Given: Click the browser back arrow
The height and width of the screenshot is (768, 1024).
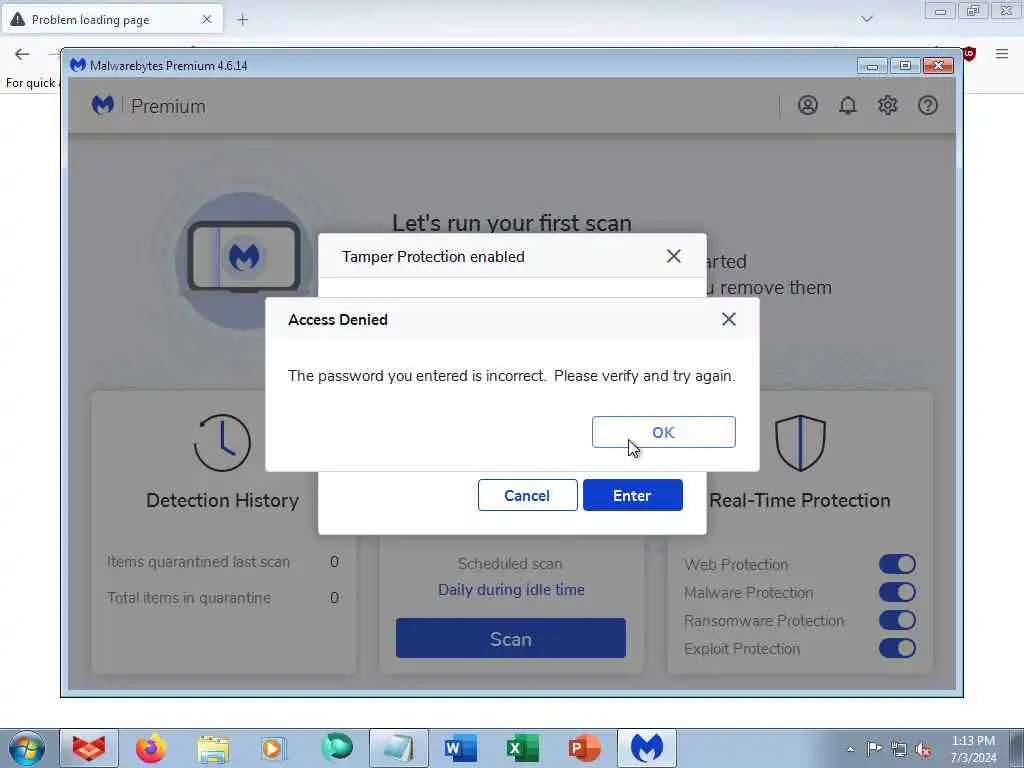Looking at the screenshot, I should coord(22,54).
